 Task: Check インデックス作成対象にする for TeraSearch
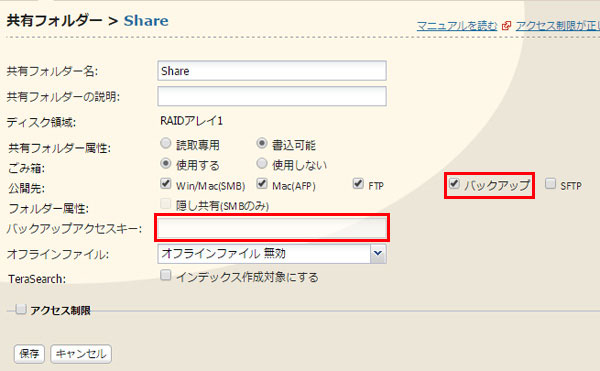(165, 275)
